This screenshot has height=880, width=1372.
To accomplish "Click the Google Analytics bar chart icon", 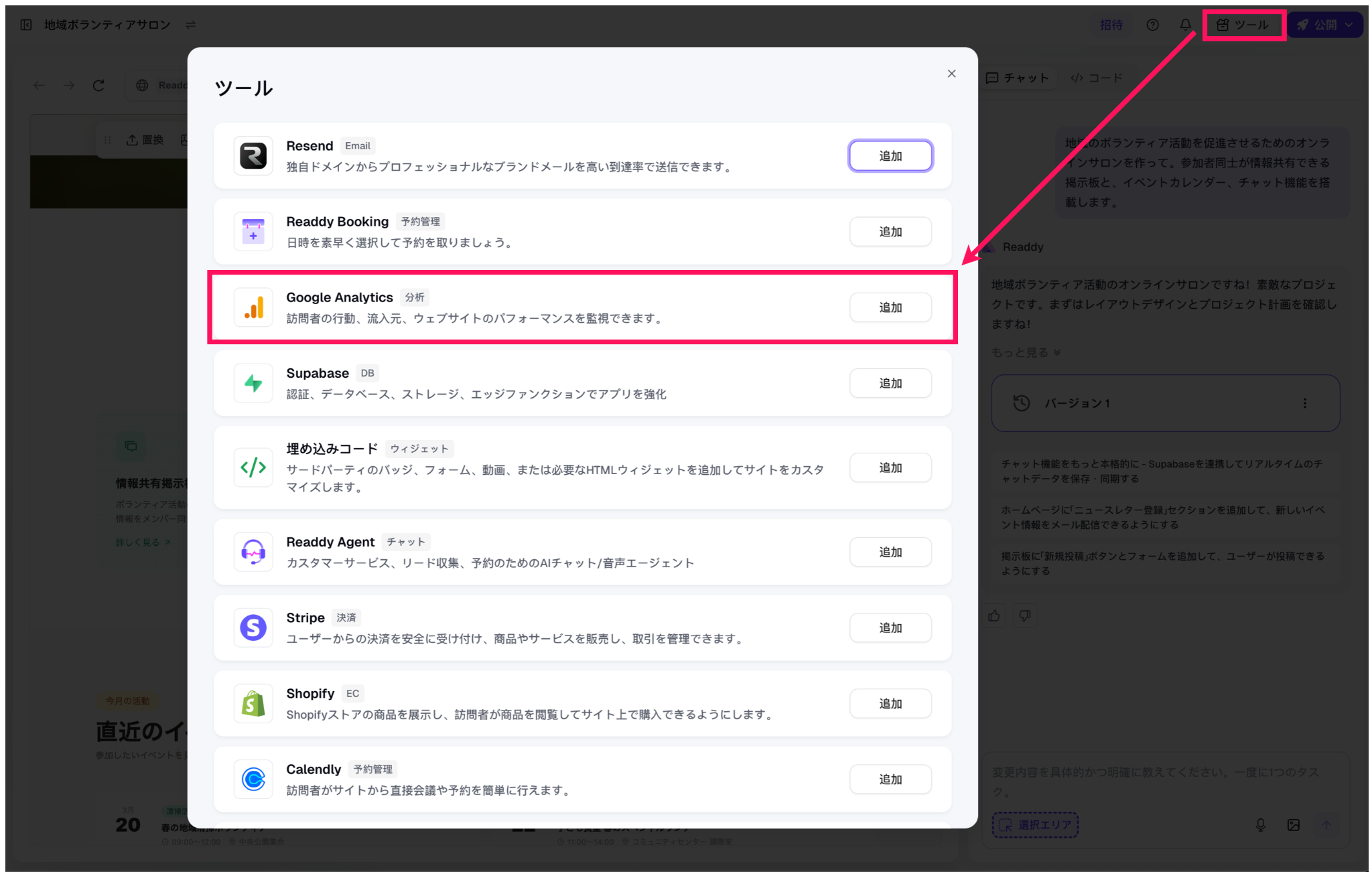I will pos(253,307).
